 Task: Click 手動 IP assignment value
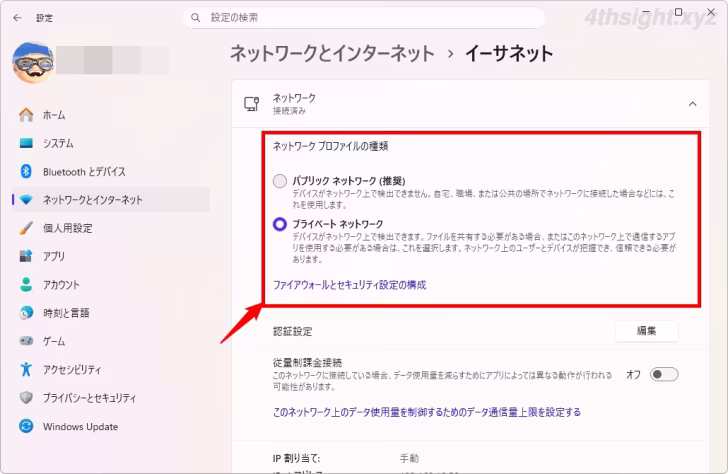click(x=409, y=458)
